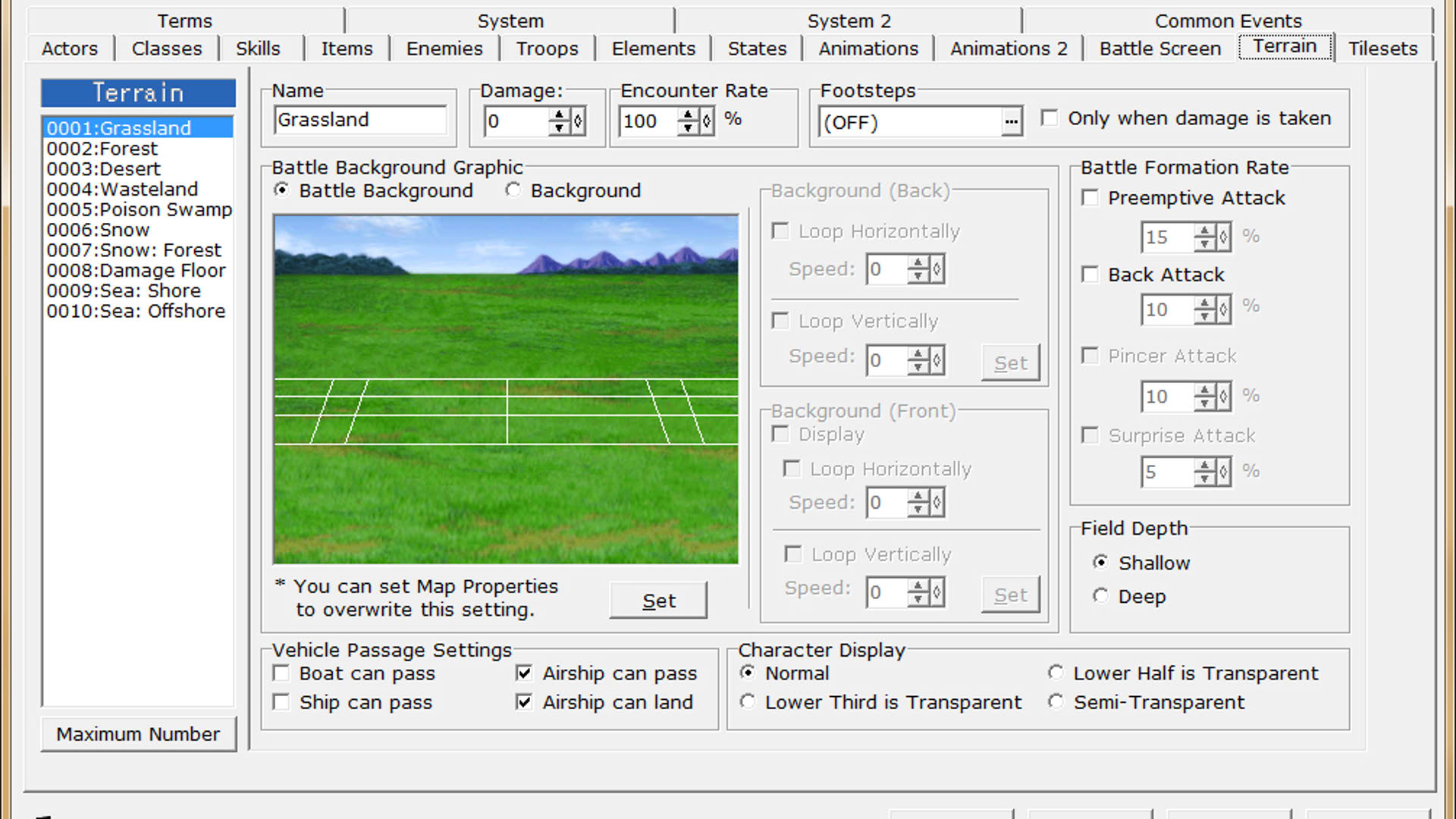Click the Encounter Rate spinner arrows
This screenshot has height=819, width=1456.
click(689, 121)
